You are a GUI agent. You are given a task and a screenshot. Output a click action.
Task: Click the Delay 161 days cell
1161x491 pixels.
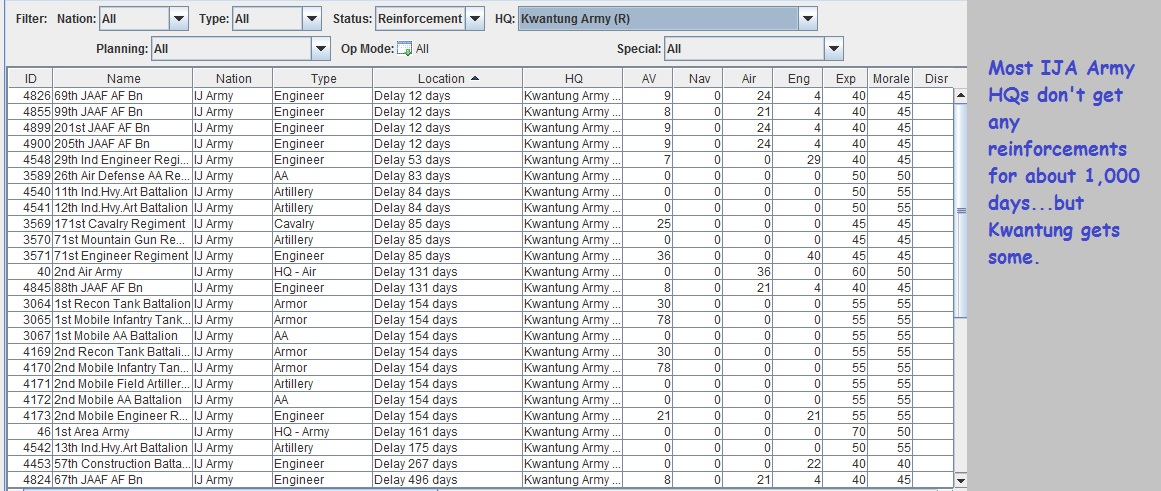pos(447,432)
